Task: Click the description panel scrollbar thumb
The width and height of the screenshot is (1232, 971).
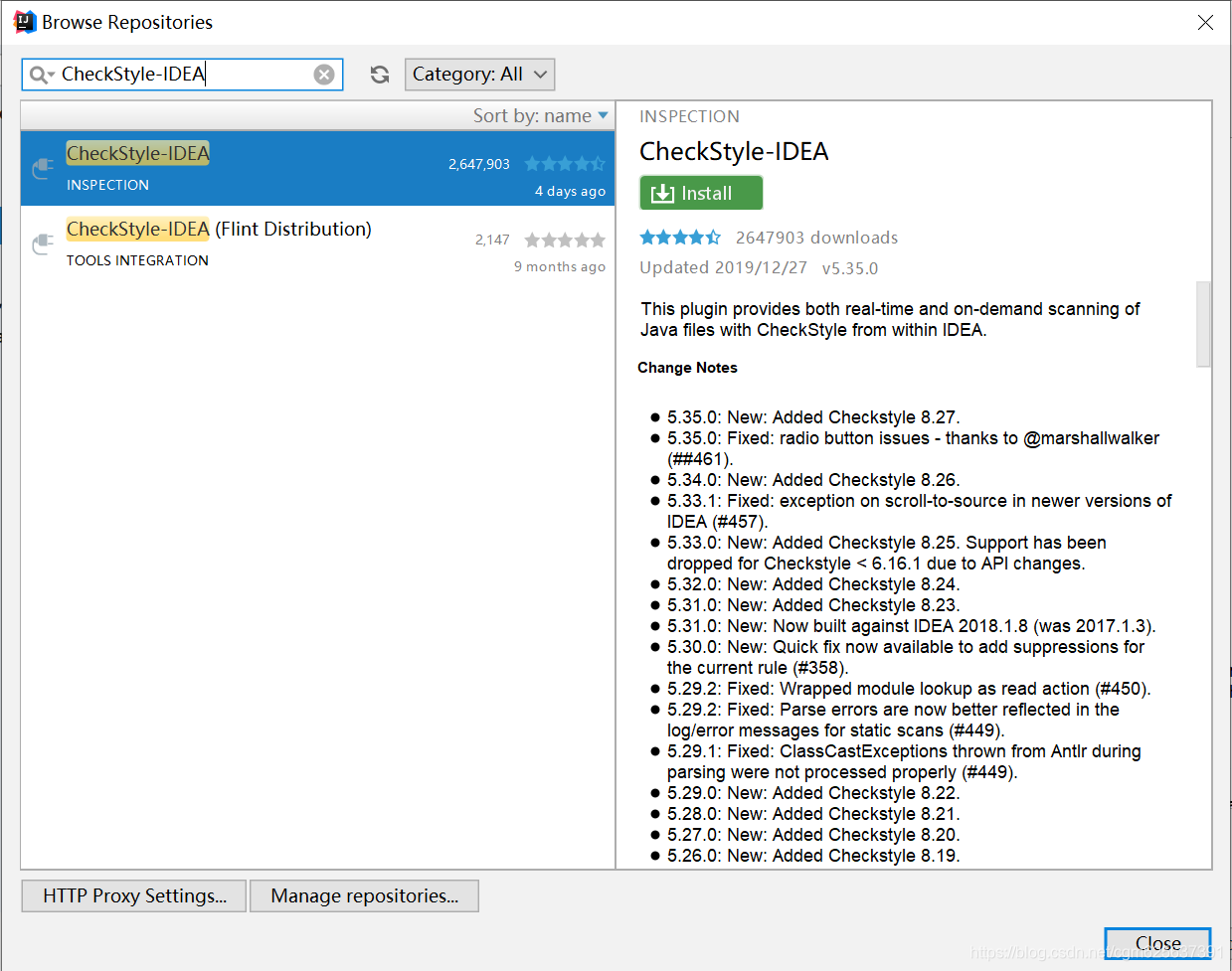Action: [x=1203, y=324]
